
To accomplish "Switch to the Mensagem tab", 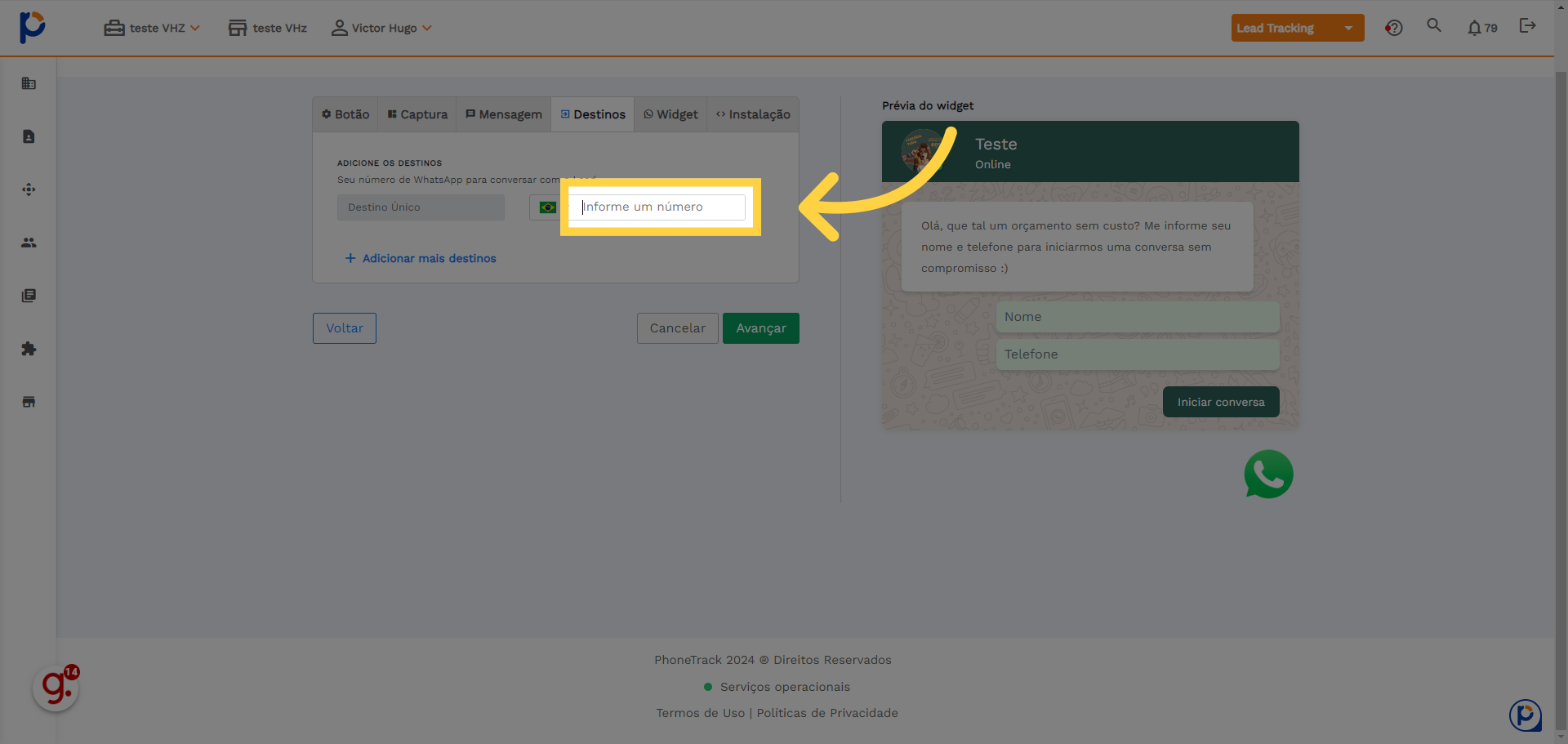I will (x=504, y=114).
